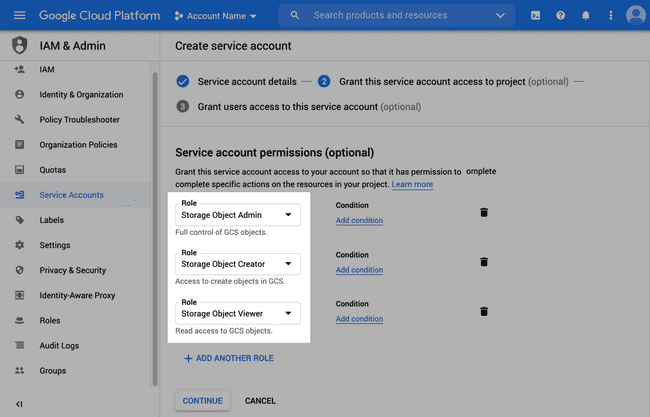This screenshot has width=650, height=417.
Task: Open Organization Policies menu item
Action: [x=78, y=145]
